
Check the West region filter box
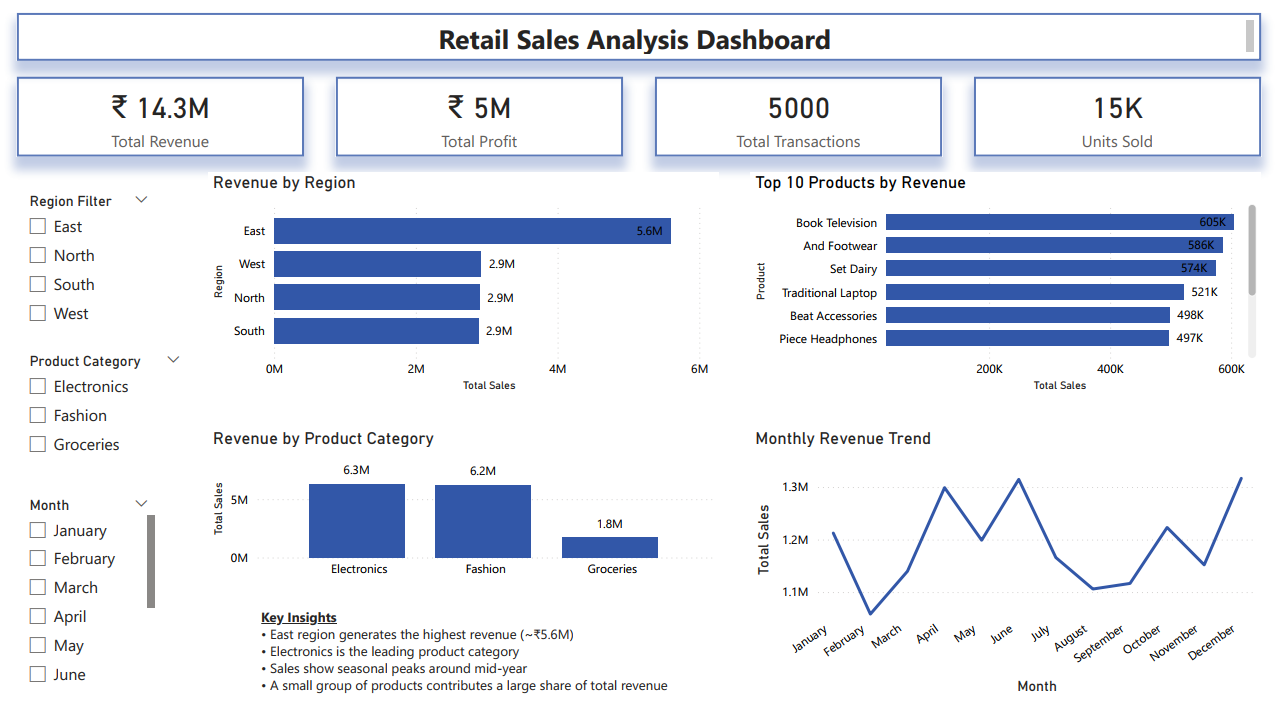(x=36, y=313)
